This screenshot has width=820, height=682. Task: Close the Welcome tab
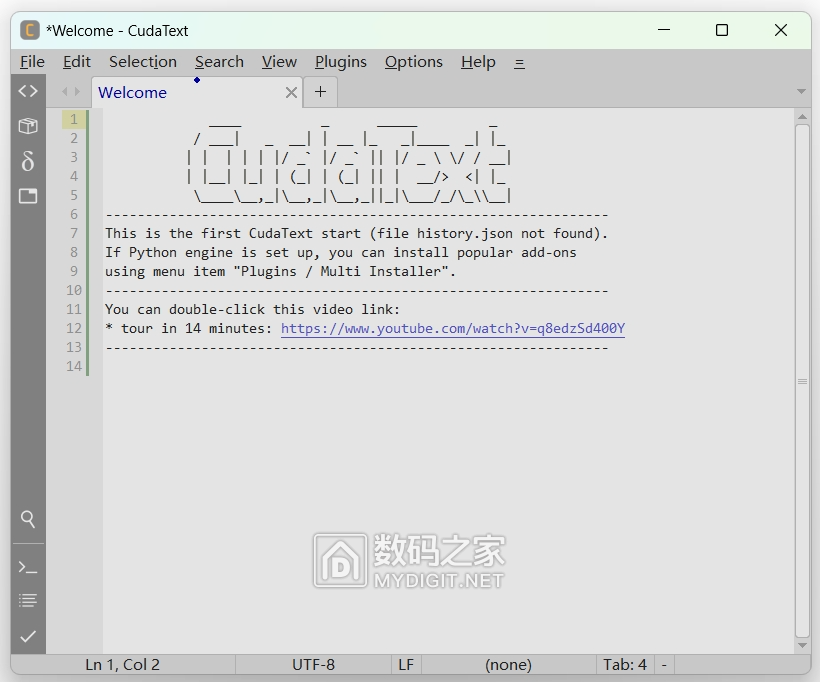291,93
